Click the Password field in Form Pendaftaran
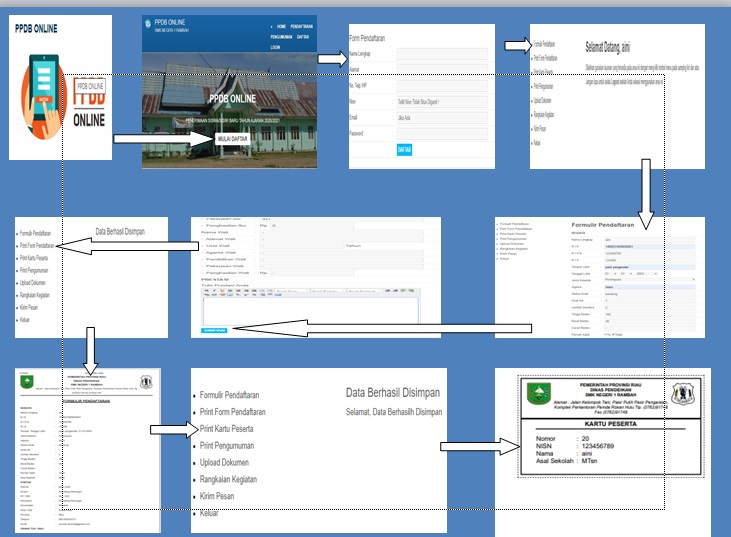This screenshot has width=731, height=537. point(442,133)
